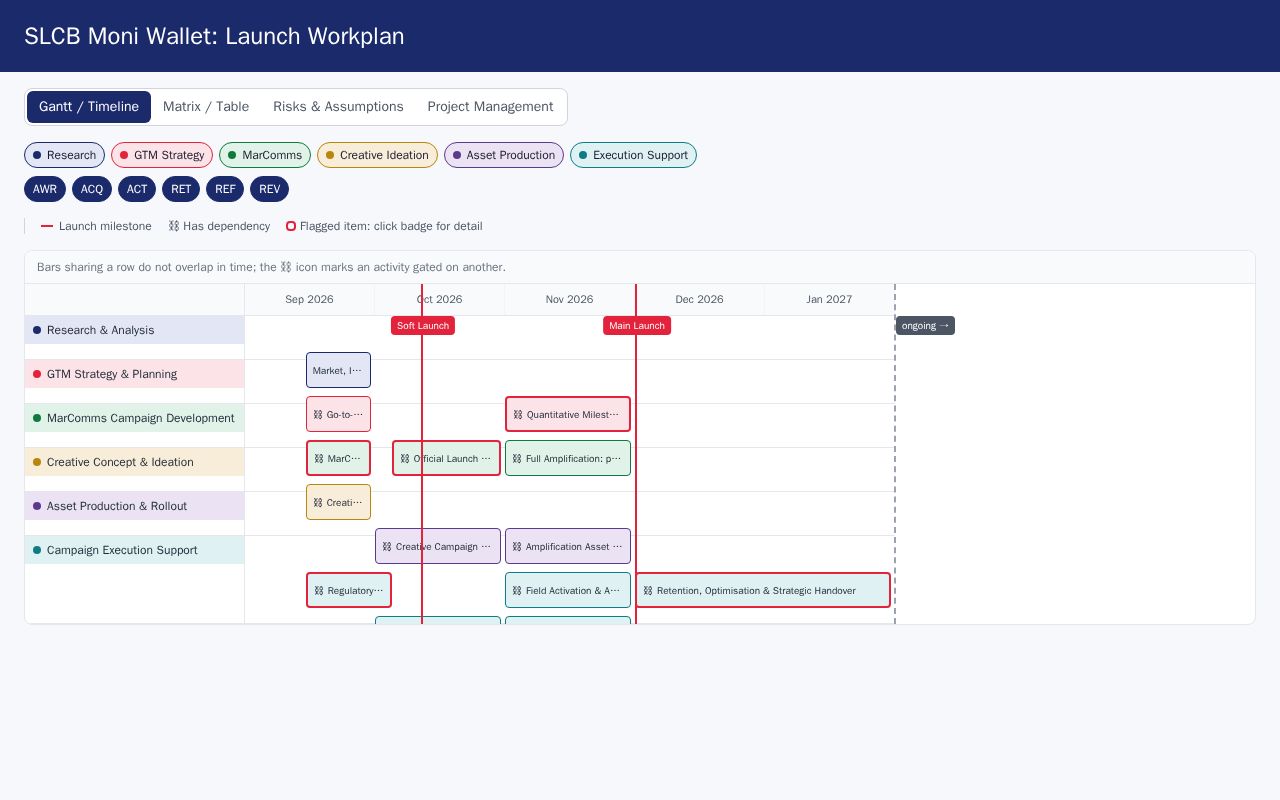Filter by the REV stage pill
The height and width of the screenshot is (800, 1280).
pos(269,189)
